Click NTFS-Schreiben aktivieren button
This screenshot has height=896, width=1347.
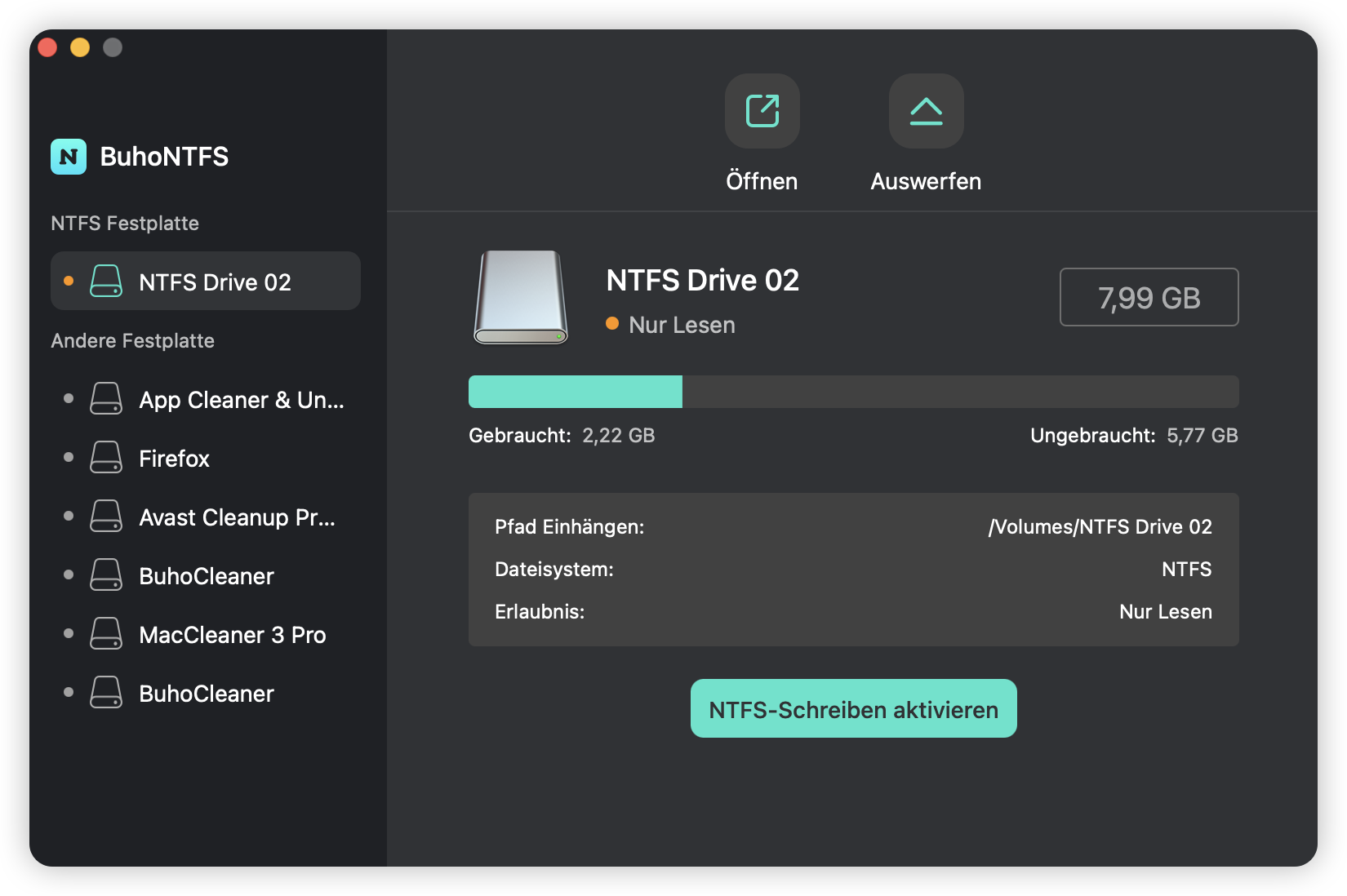(853, 708)
